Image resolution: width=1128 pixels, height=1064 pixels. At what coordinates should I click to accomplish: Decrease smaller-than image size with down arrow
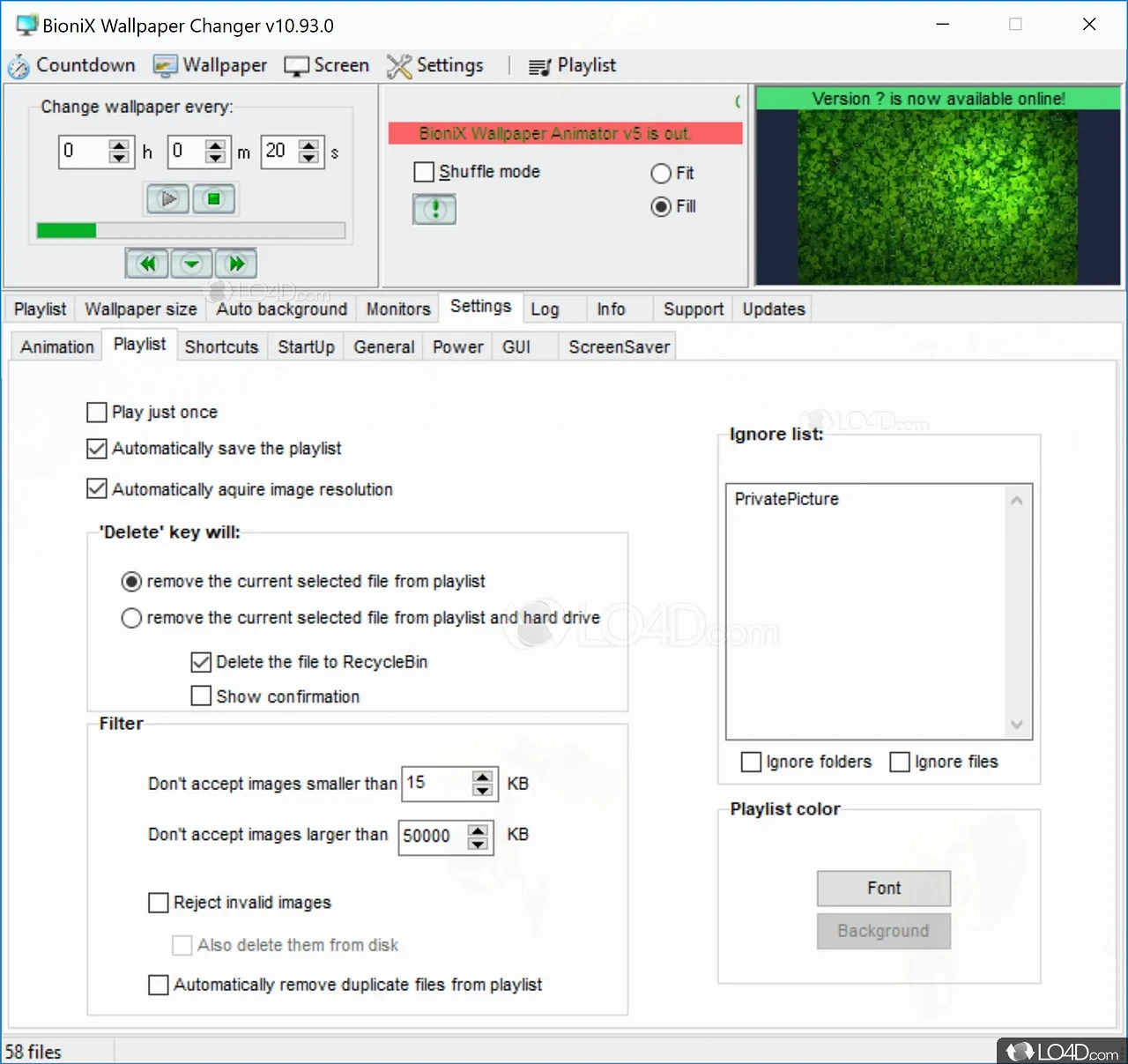coord(482,791)
